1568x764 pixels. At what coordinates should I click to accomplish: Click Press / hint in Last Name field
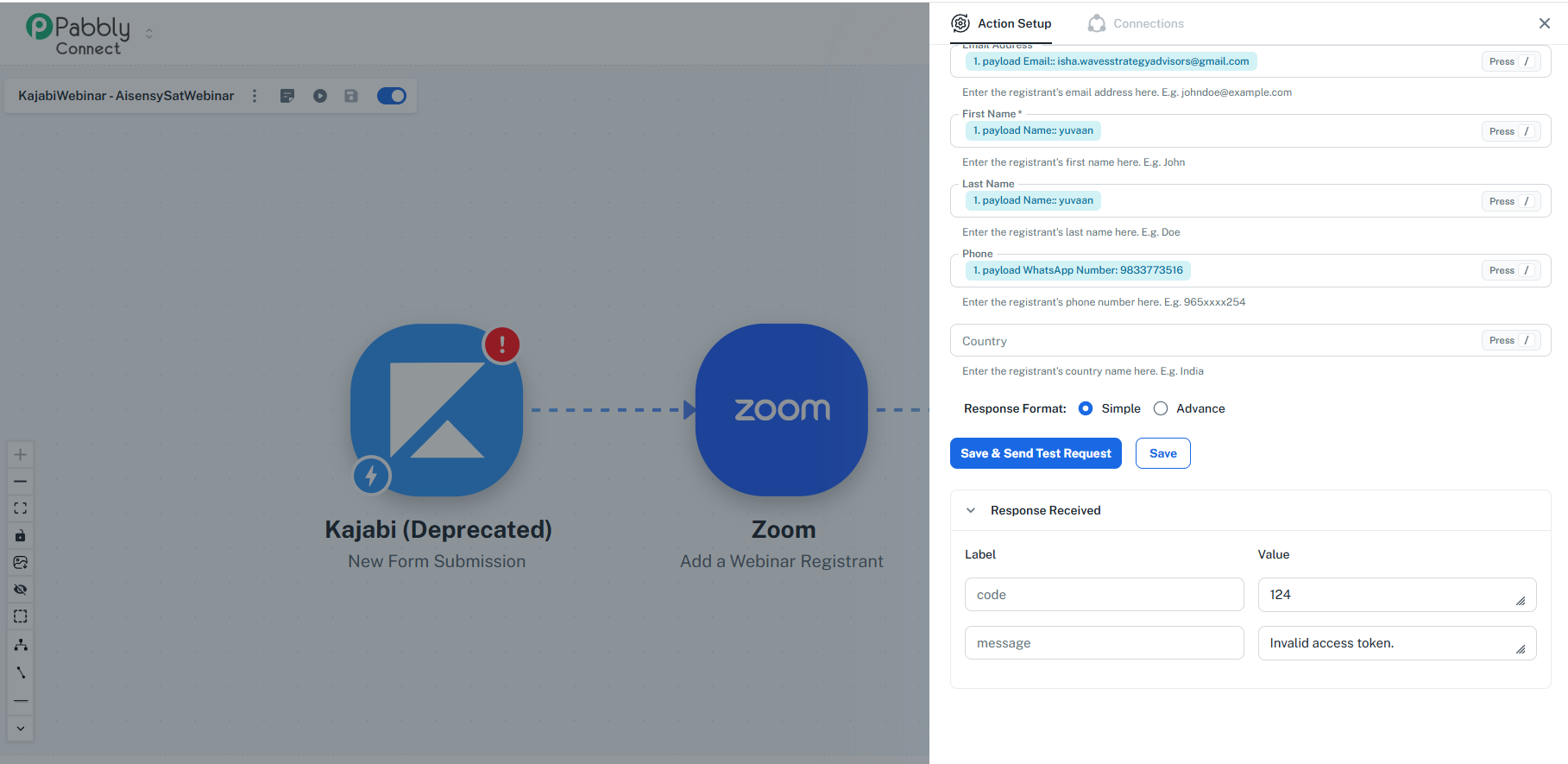[1511, 201]
